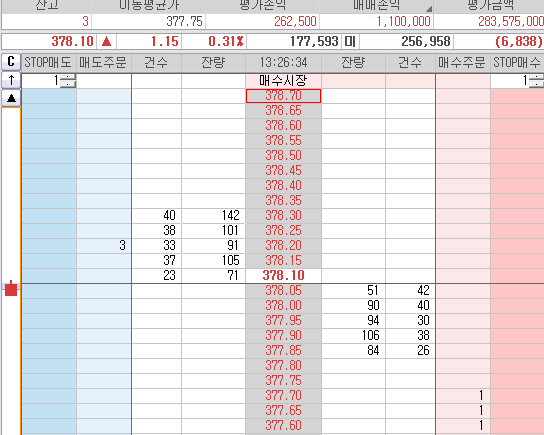Click the 매수시장 market-buy cell
The width and height of the screenshot is (544, 435).
pos(283,81)
